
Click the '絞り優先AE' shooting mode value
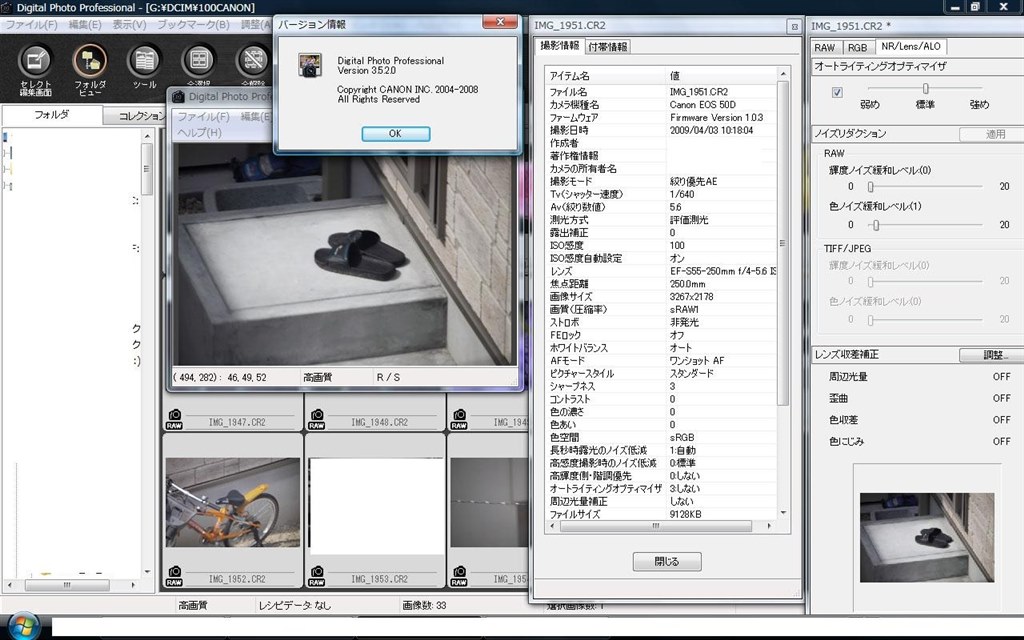[693, 182]
